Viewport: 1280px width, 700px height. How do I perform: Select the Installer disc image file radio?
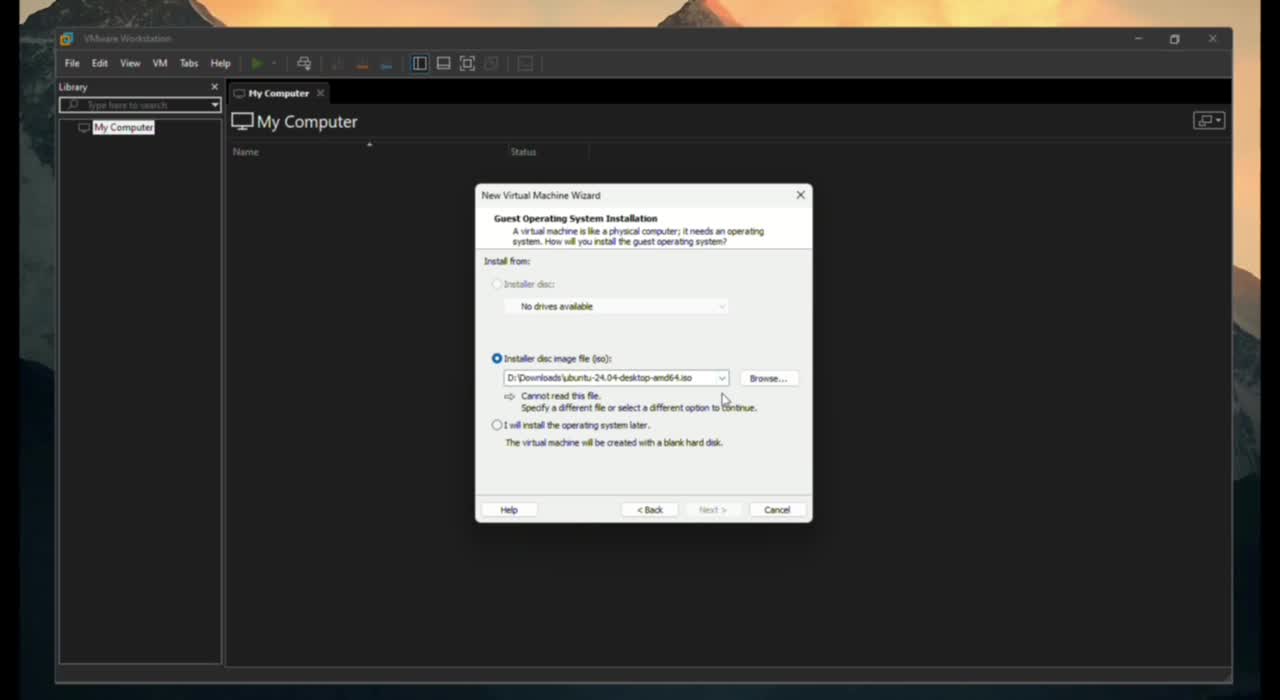[497, 358]
